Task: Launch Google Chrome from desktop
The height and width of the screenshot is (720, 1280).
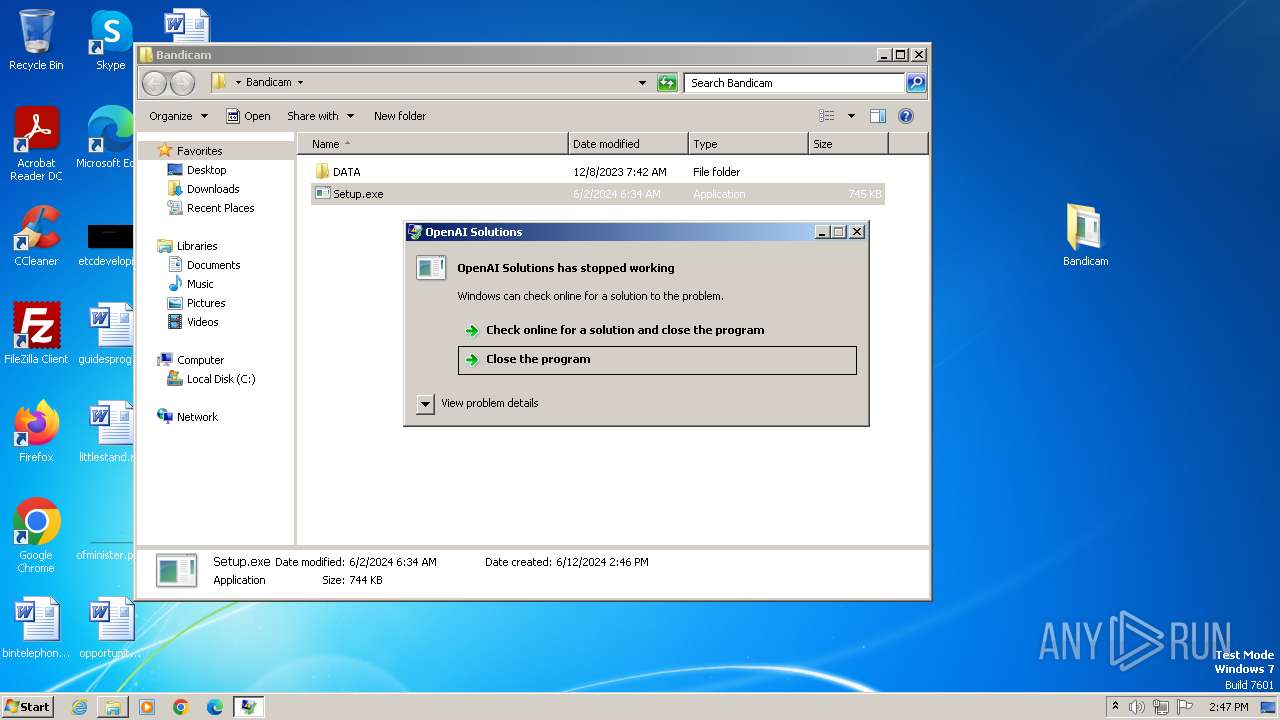Action: point(36,536)
